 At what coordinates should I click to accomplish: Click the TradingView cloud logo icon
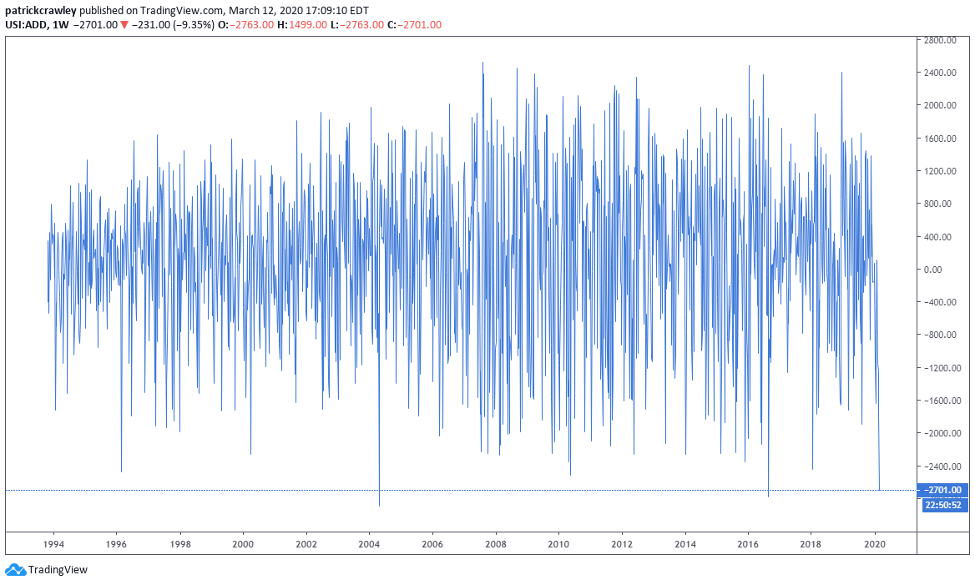coord(15,569)
